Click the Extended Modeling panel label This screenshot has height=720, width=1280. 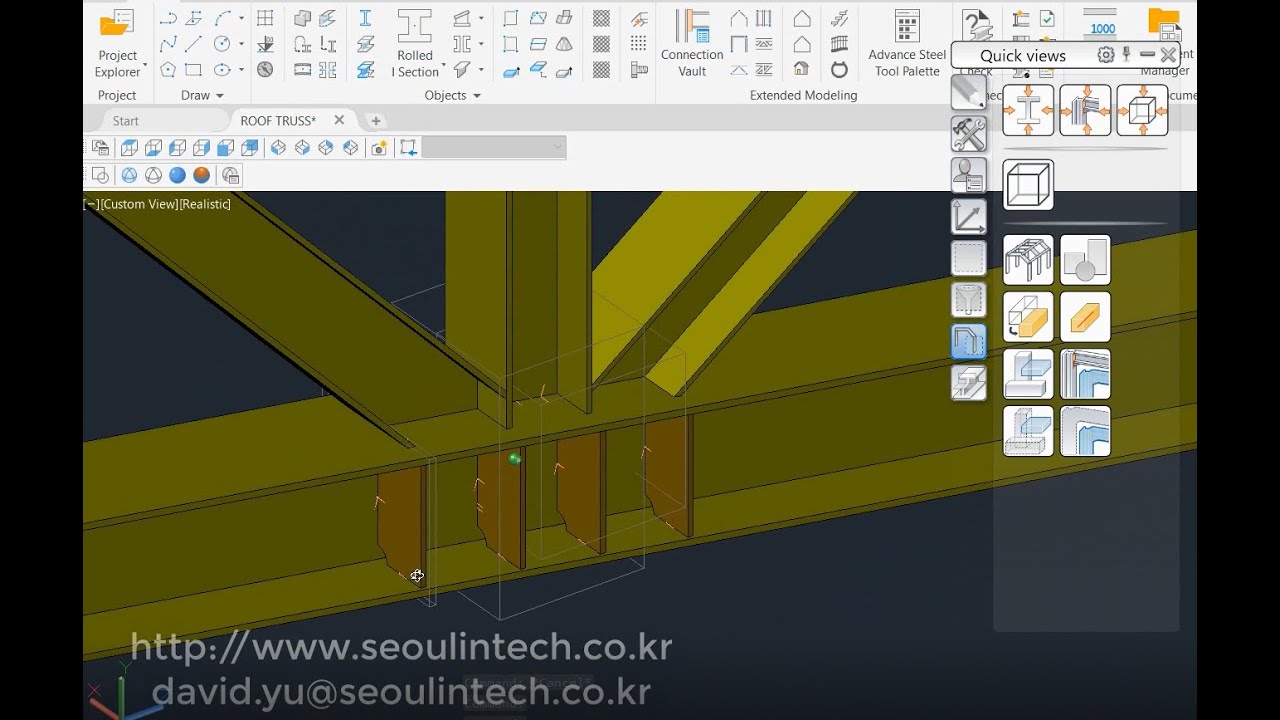(804, 95)
